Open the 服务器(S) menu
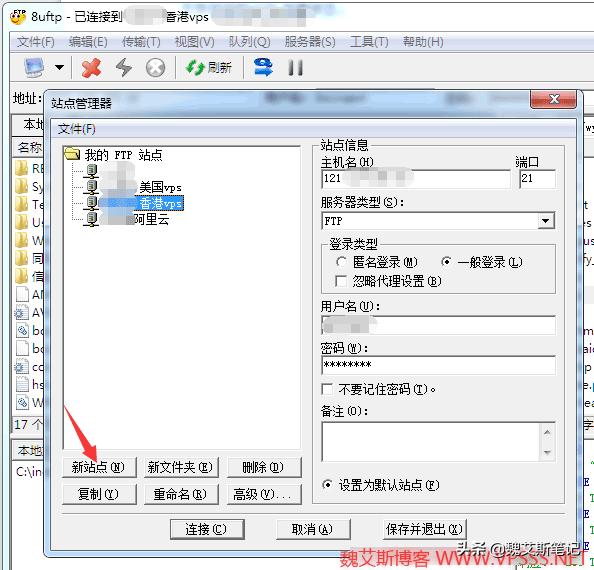This screenshot has height=570, width=594. point(310,42)
